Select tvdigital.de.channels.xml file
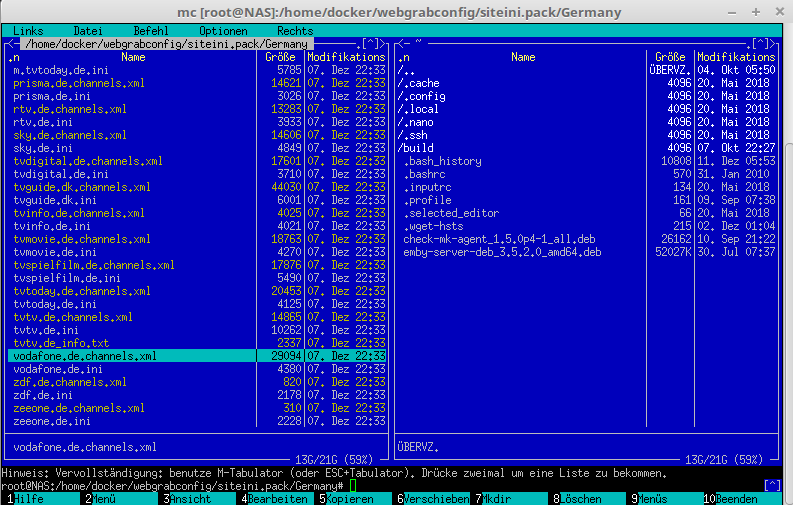This screenshot has width=793, height=505. 88,161
